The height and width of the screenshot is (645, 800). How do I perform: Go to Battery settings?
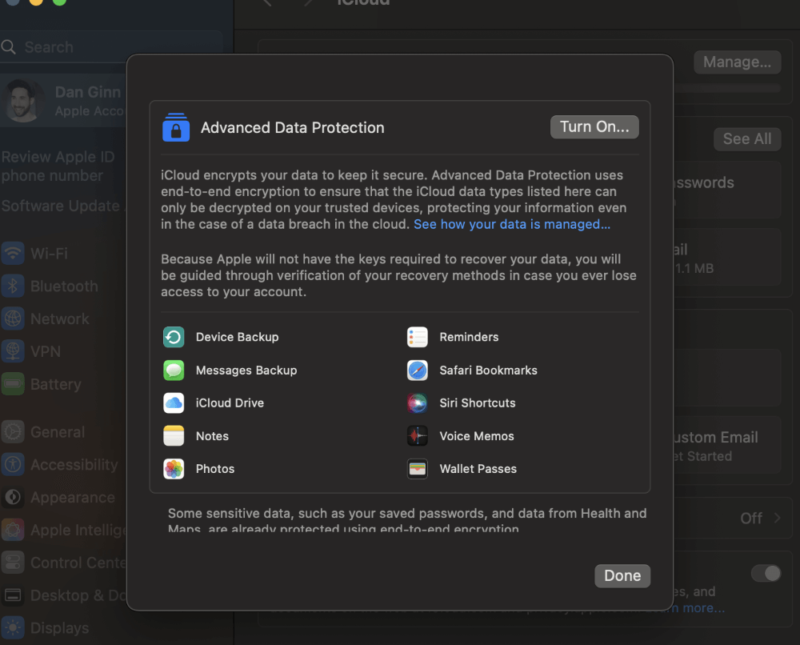(x=56, y=384)
